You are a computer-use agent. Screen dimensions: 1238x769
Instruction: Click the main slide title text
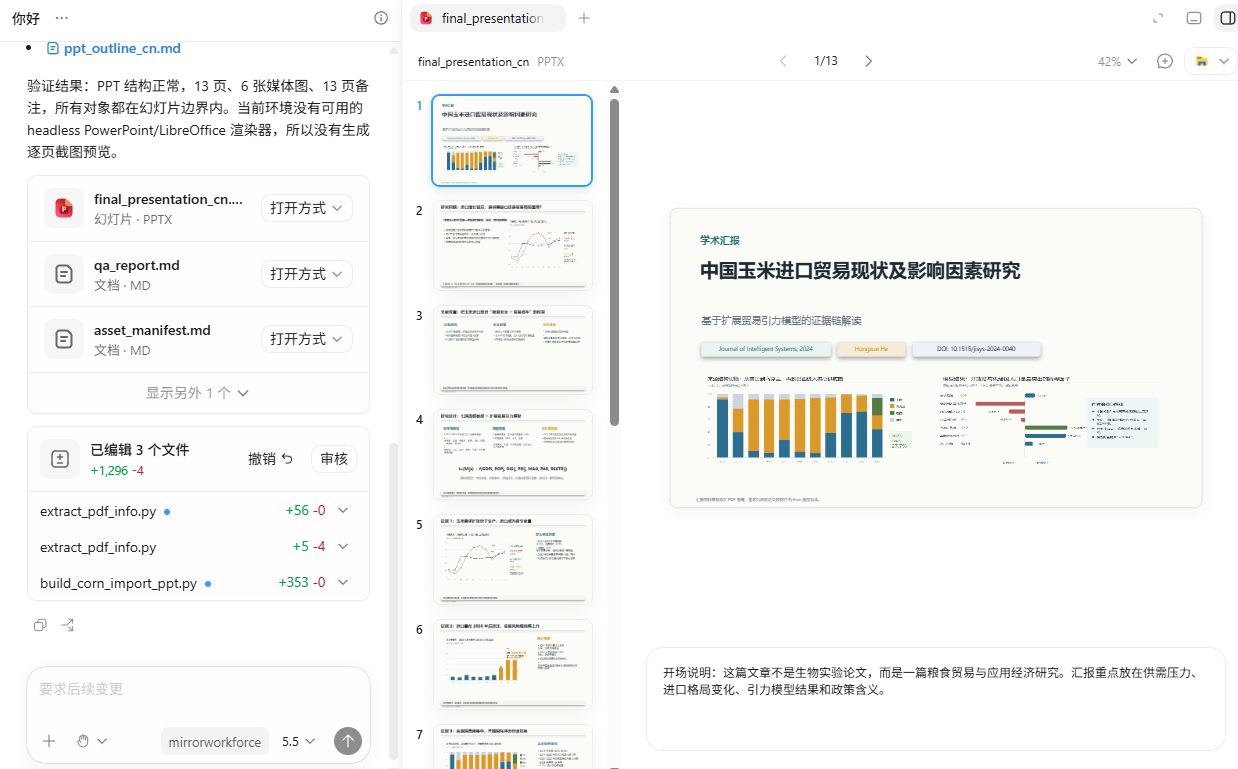[x=860, y=271]
